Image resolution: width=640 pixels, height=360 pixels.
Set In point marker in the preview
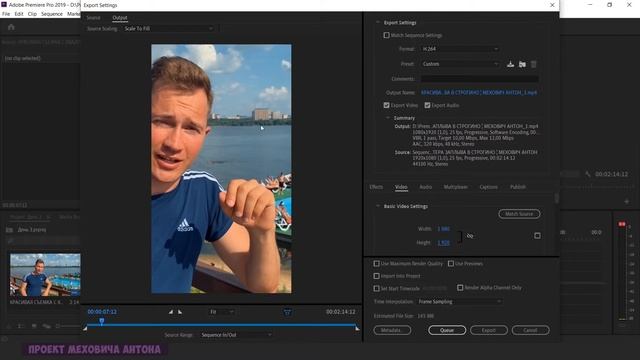(171, 312)
